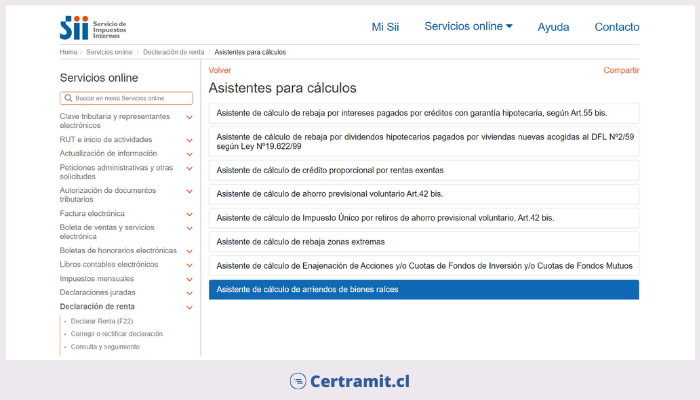Expand Factura electrónica chevron
This screenshot has width=700, height=400.
tap(189, 214)
